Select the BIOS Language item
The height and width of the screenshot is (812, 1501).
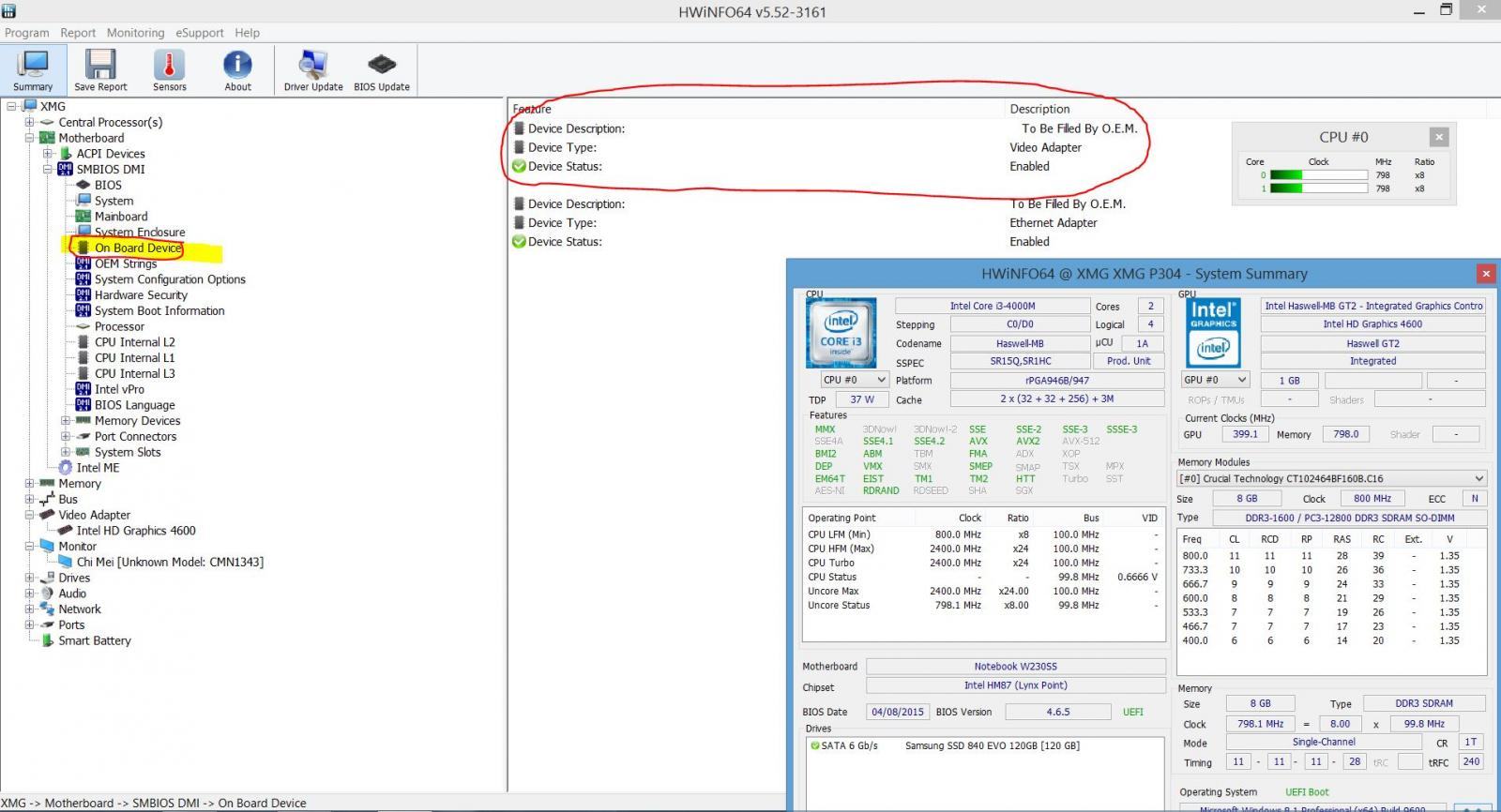tap(134, 405)
